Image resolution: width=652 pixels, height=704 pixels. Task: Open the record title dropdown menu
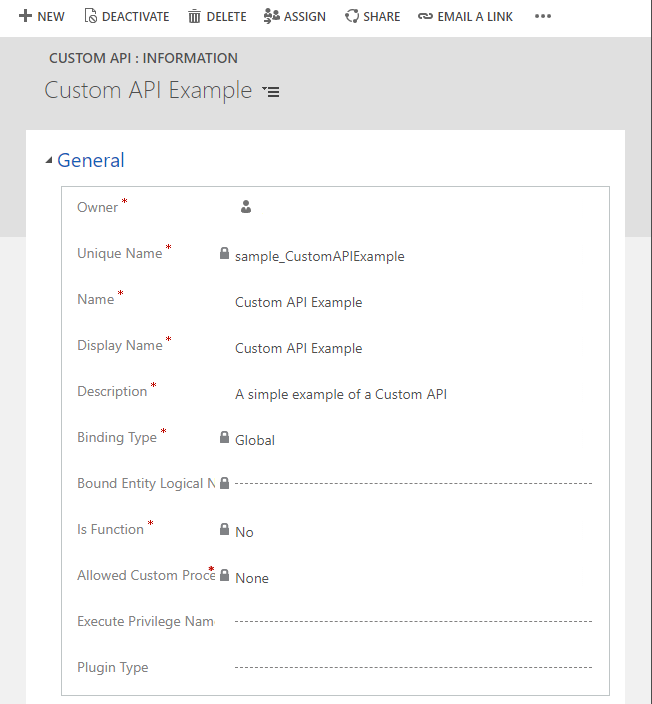[x=271, y=91]
